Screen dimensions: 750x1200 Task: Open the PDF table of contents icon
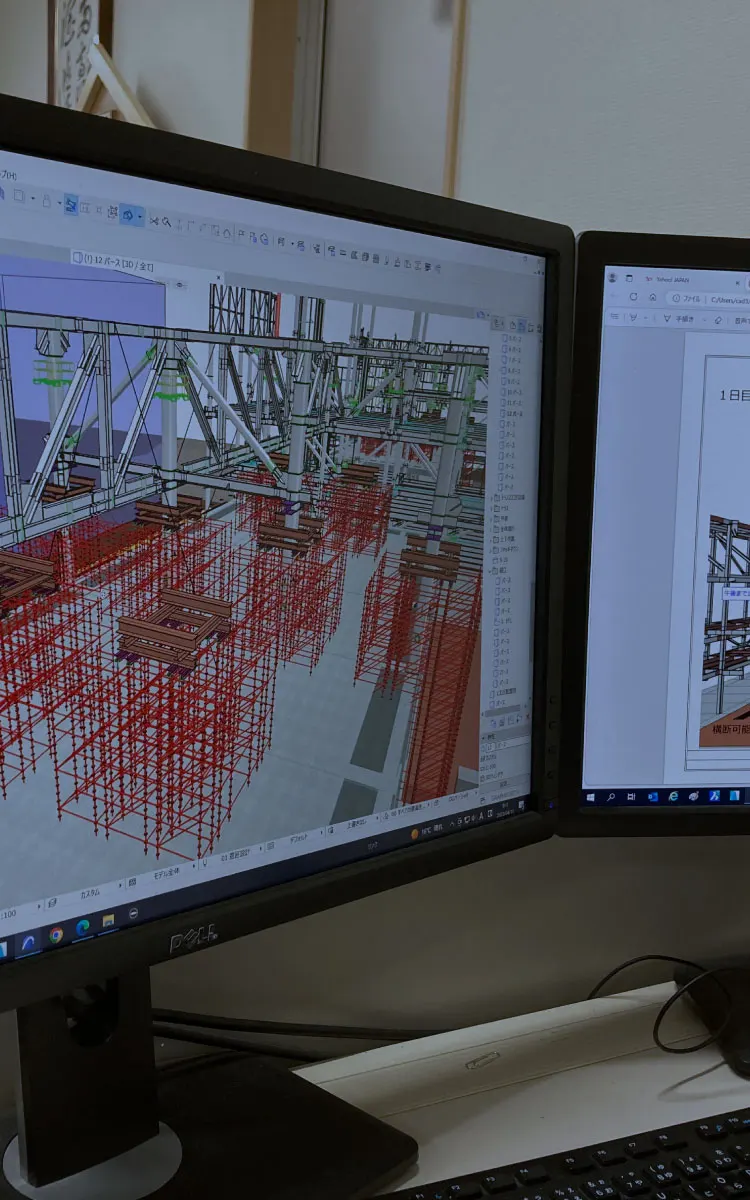[x=616, y=317]
